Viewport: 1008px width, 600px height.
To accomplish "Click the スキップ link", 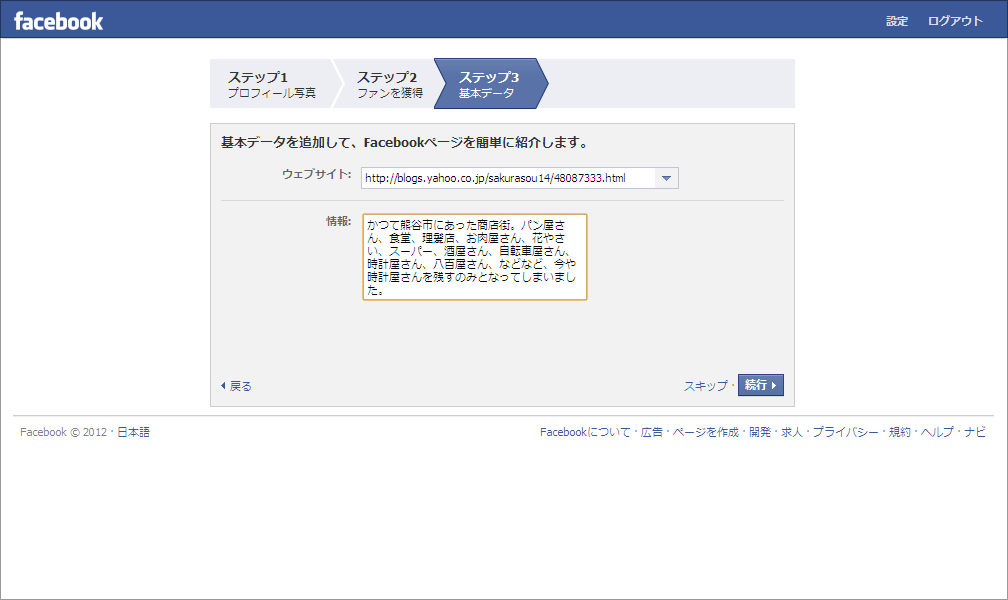I will point(705,386).
